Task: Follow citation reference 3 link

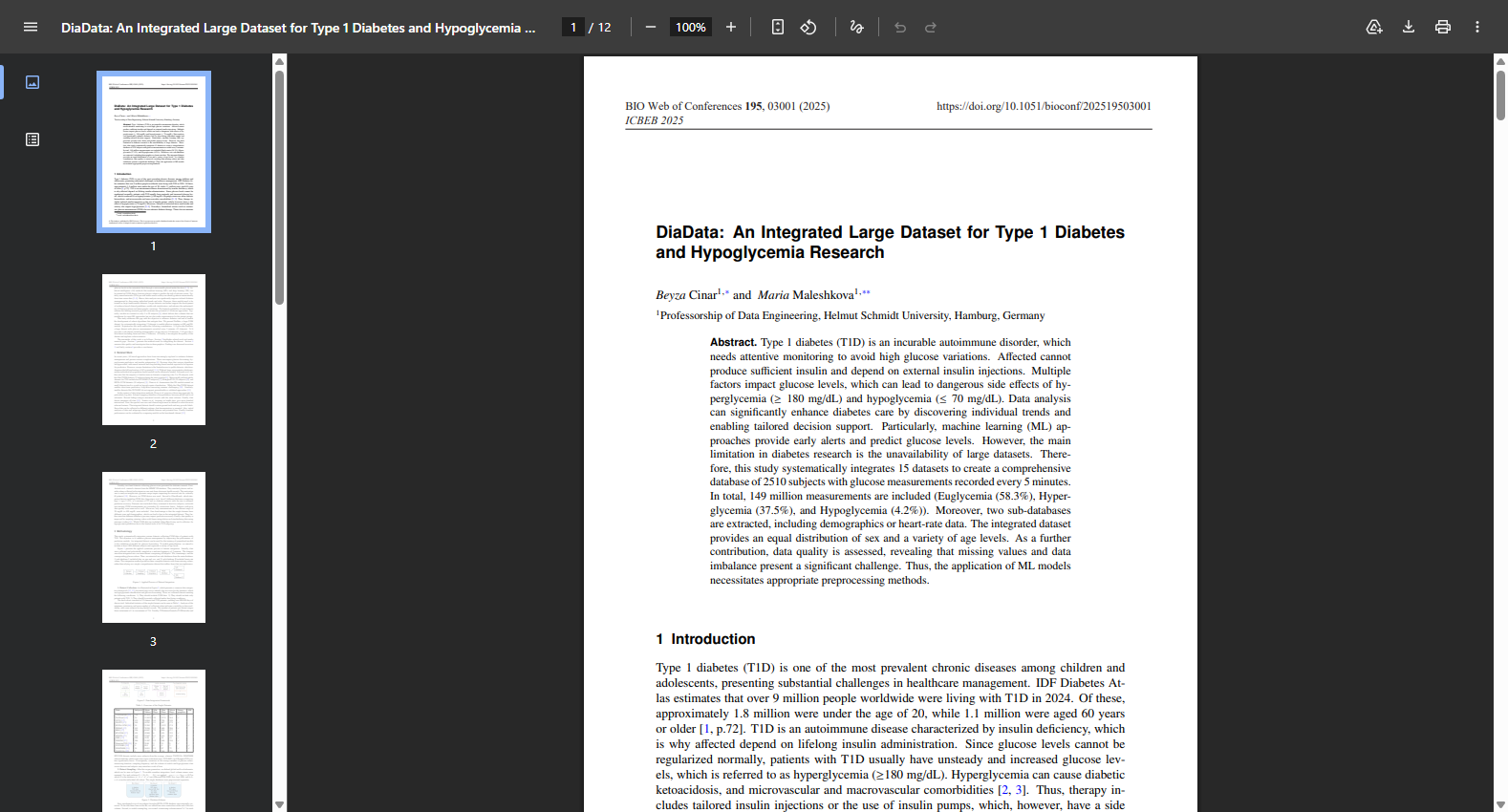Action: 1020,790
